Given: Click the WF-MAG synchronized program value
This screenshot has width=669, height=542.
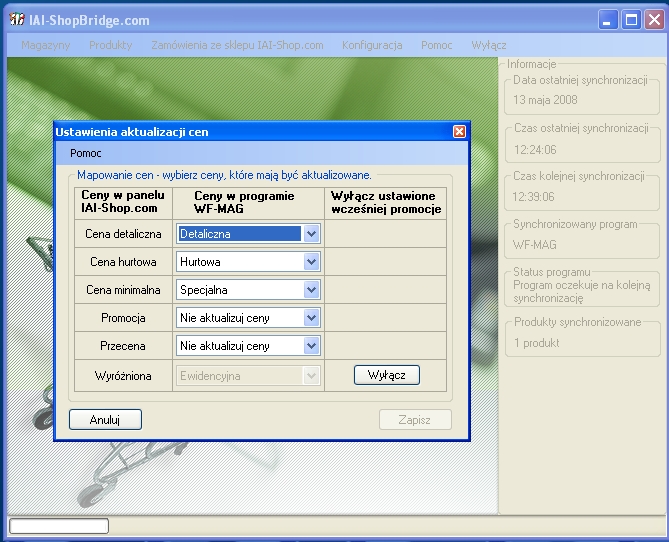Looking at the screenshot, I should pyautogui.click(x=535, y=245).
